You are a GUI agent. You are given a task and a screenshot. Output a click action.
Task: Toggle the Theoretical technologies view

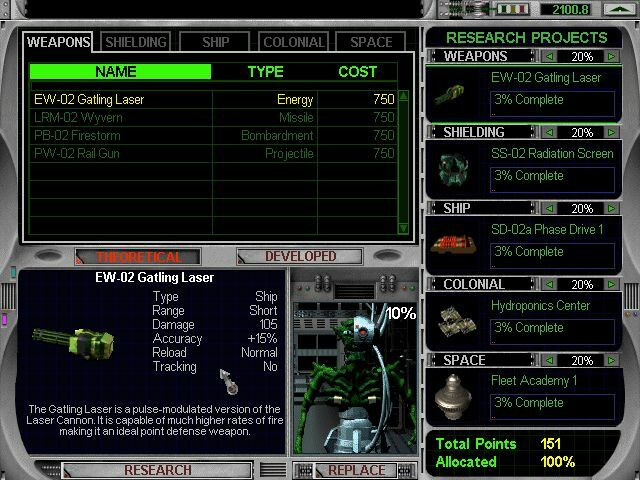coord(137,257)
